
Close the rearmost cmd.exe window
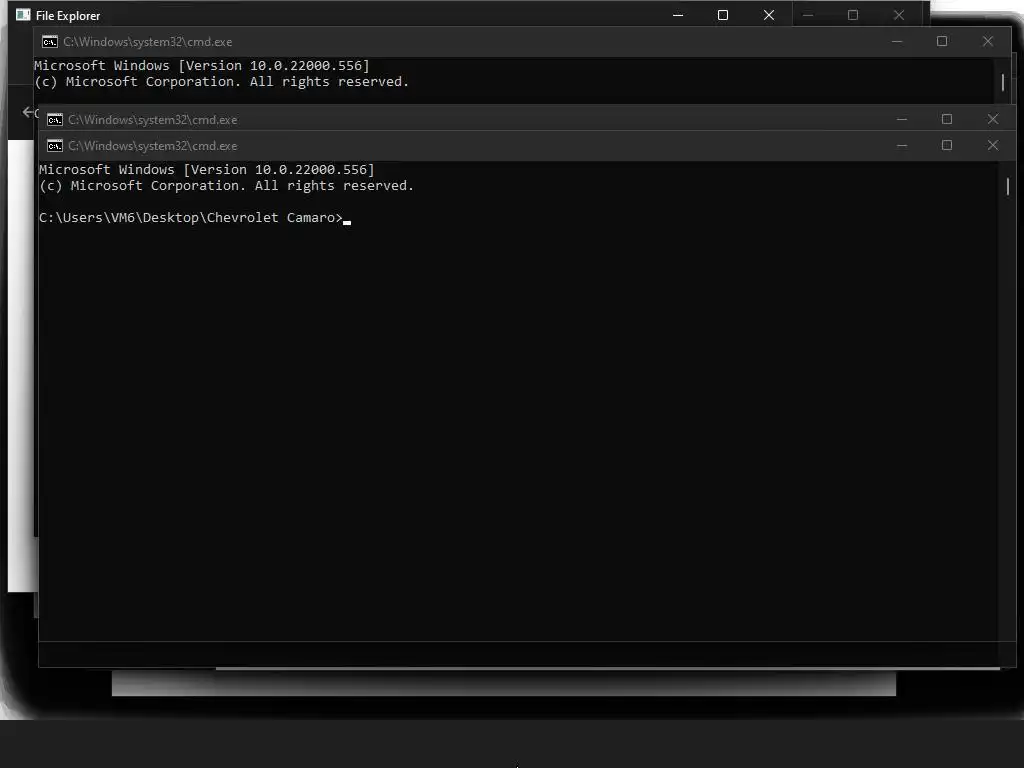pos(987,42)
